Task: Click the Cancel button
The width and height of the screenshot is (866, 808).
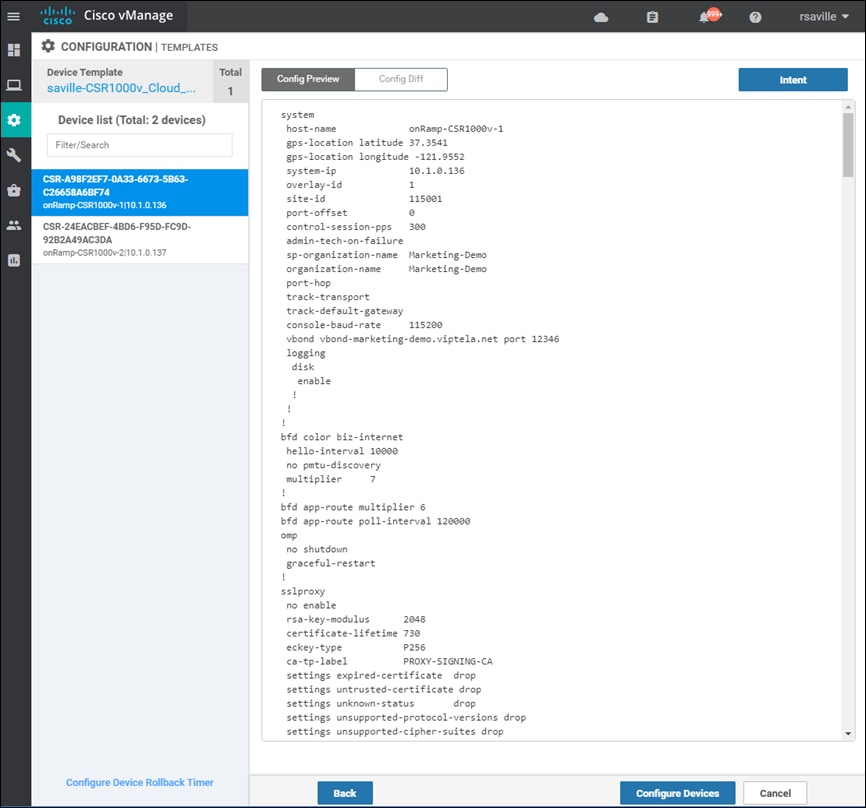Action: point(775,793)
